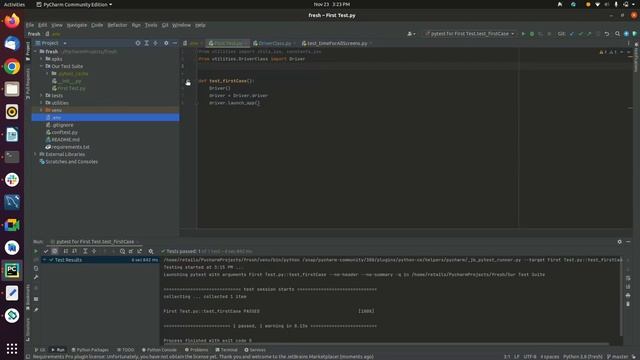Expand all test results icon in Run toolbar
The width and height of the screenshot is (640, 360).
coord(85,251)
